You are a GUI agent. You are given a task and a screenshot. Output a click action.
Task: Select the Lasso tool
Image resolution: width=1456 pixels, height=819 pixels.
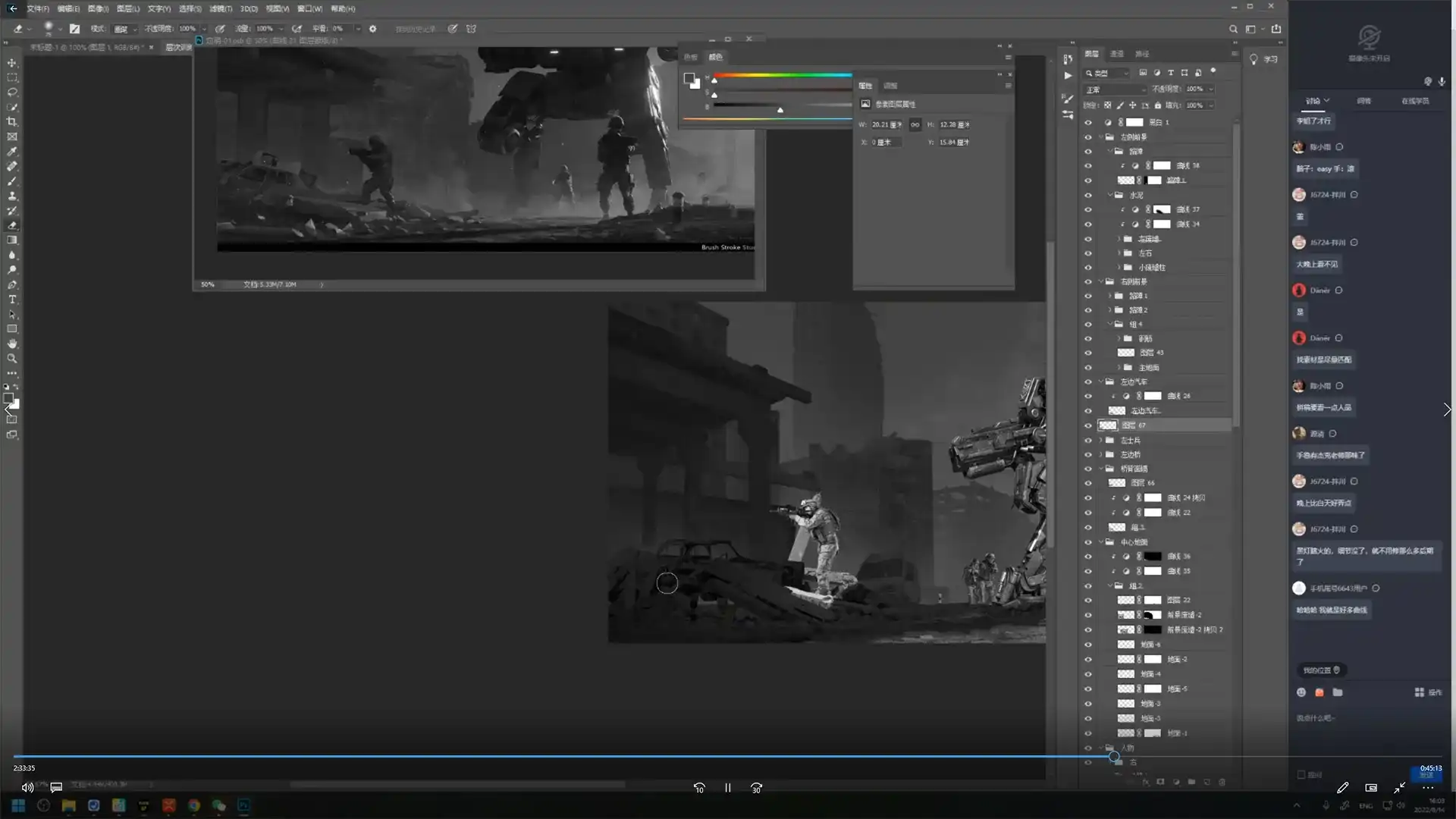pos(12,92)
